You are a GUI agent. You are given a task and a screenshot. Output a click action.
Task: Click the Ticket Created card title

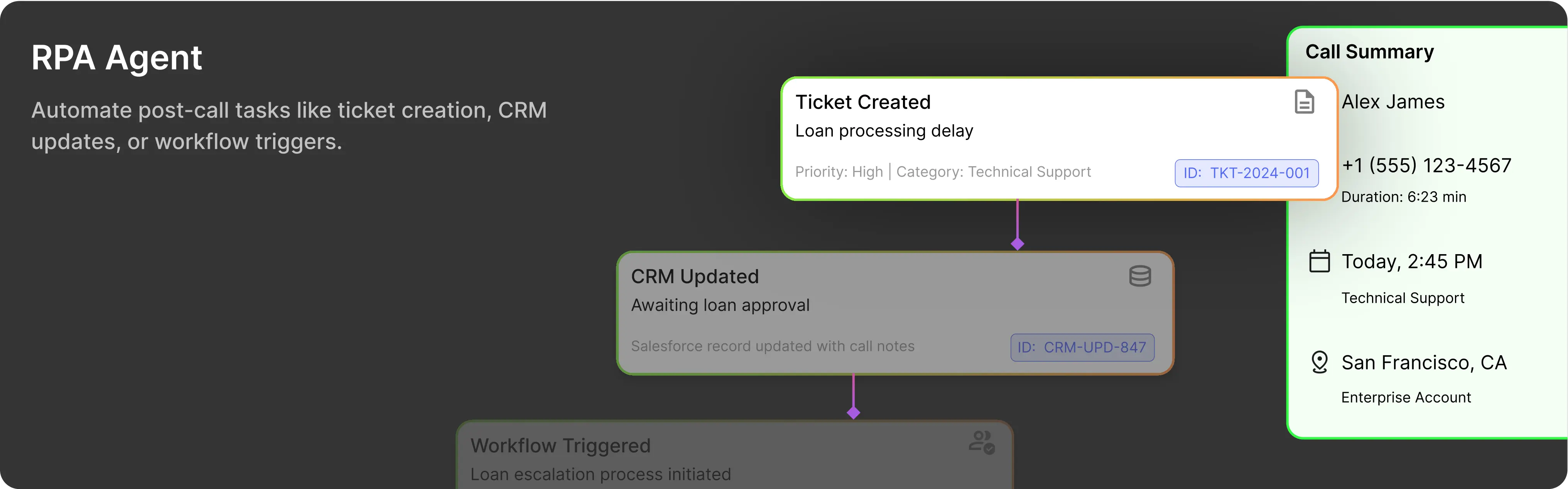pyautogui.click(x=862, y=102)
